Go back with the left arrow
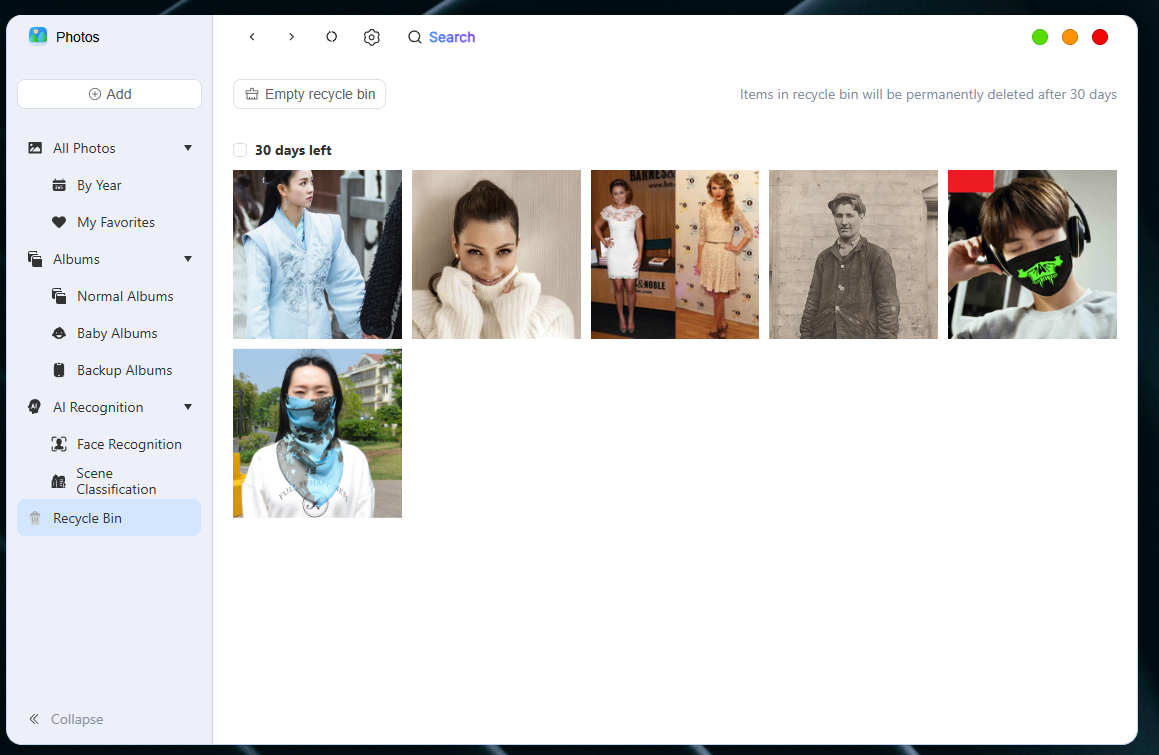The width and height of the screenshot is (1159, 755). click(x=252, y=37)
